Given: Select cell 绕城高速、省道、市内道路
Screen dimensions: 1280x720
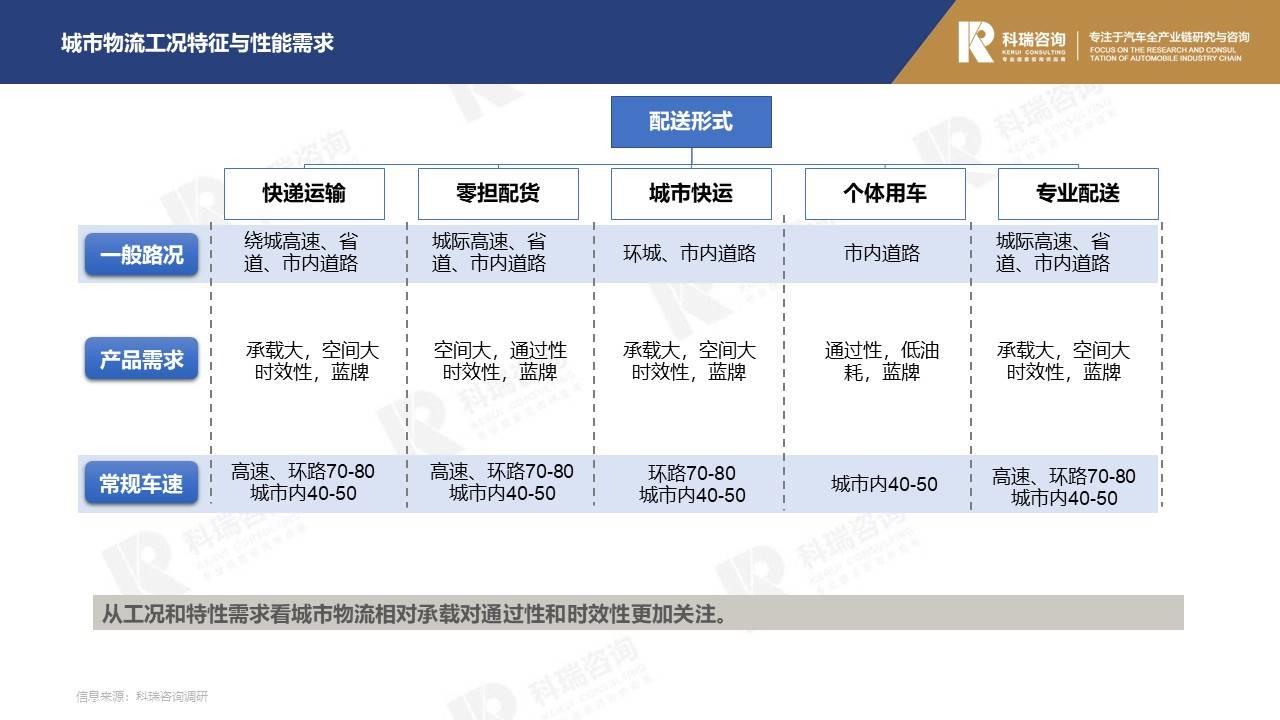Looking at the screenshot, I should (x=301, y=253).
